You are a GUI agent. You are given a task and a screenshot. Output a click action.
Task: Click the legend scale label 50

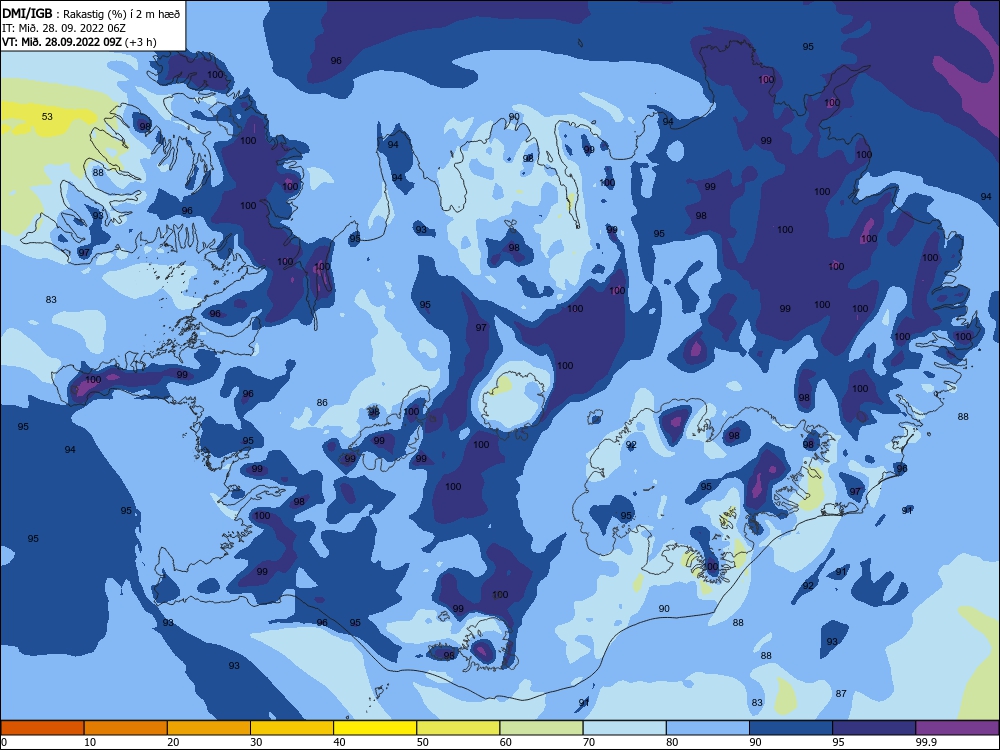[x=423, y=742]
